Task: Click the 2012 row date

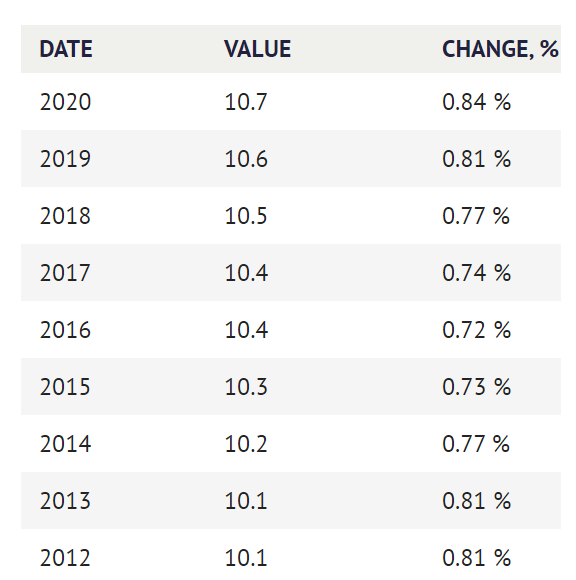Action: click(65, 557)
